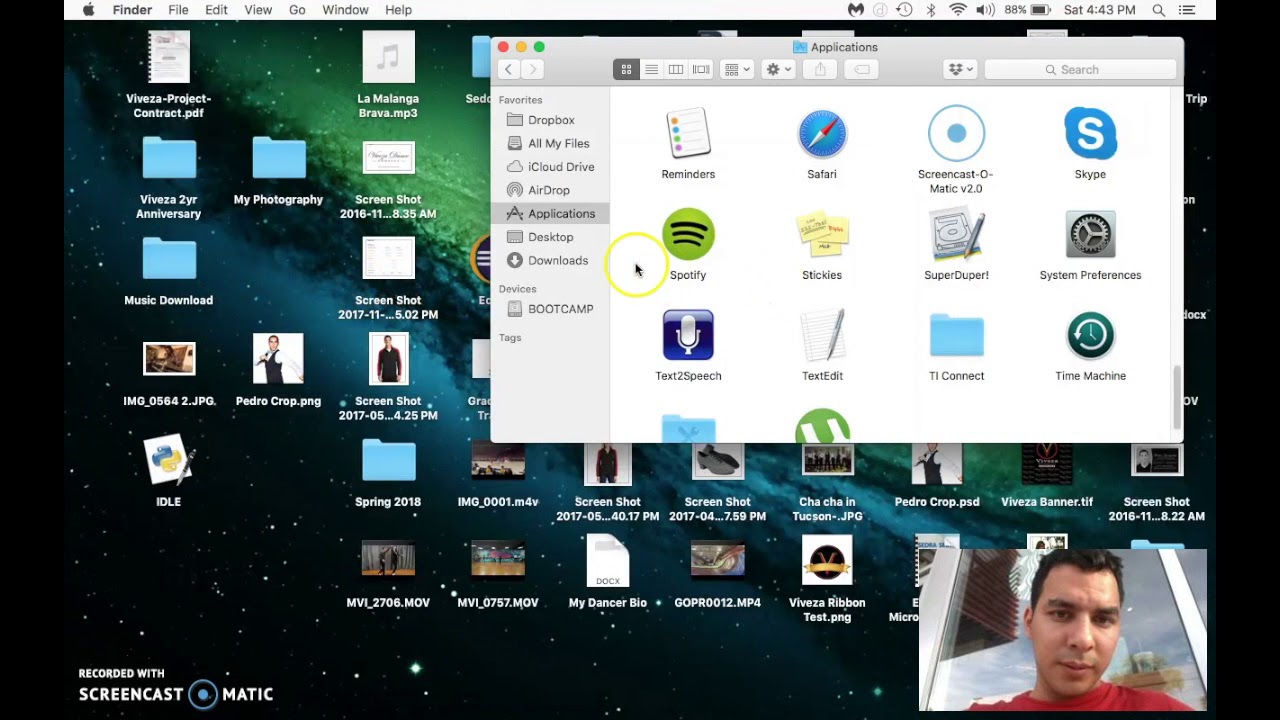Select the Safari compass icon
The image size is (1280, 720).
pyautogui.click(x=822, y=134)
